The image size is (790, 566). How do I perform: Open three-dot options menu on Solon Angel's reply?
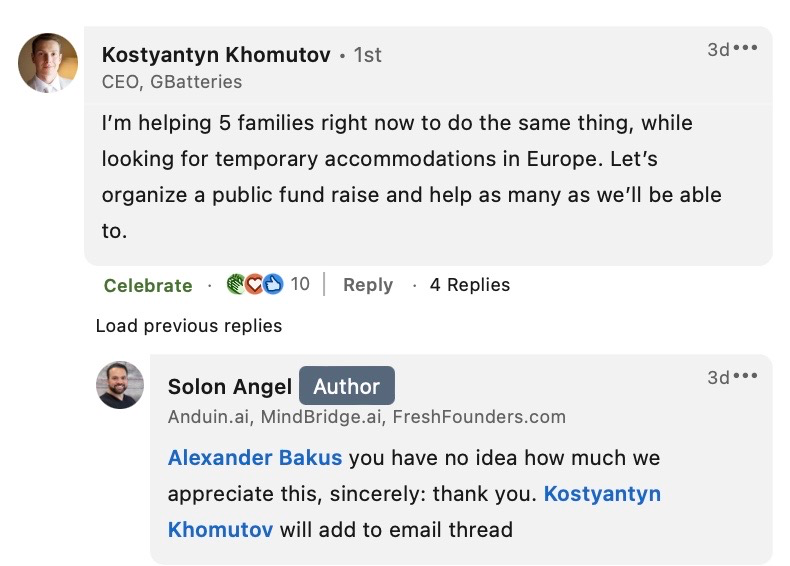point(746,377)
